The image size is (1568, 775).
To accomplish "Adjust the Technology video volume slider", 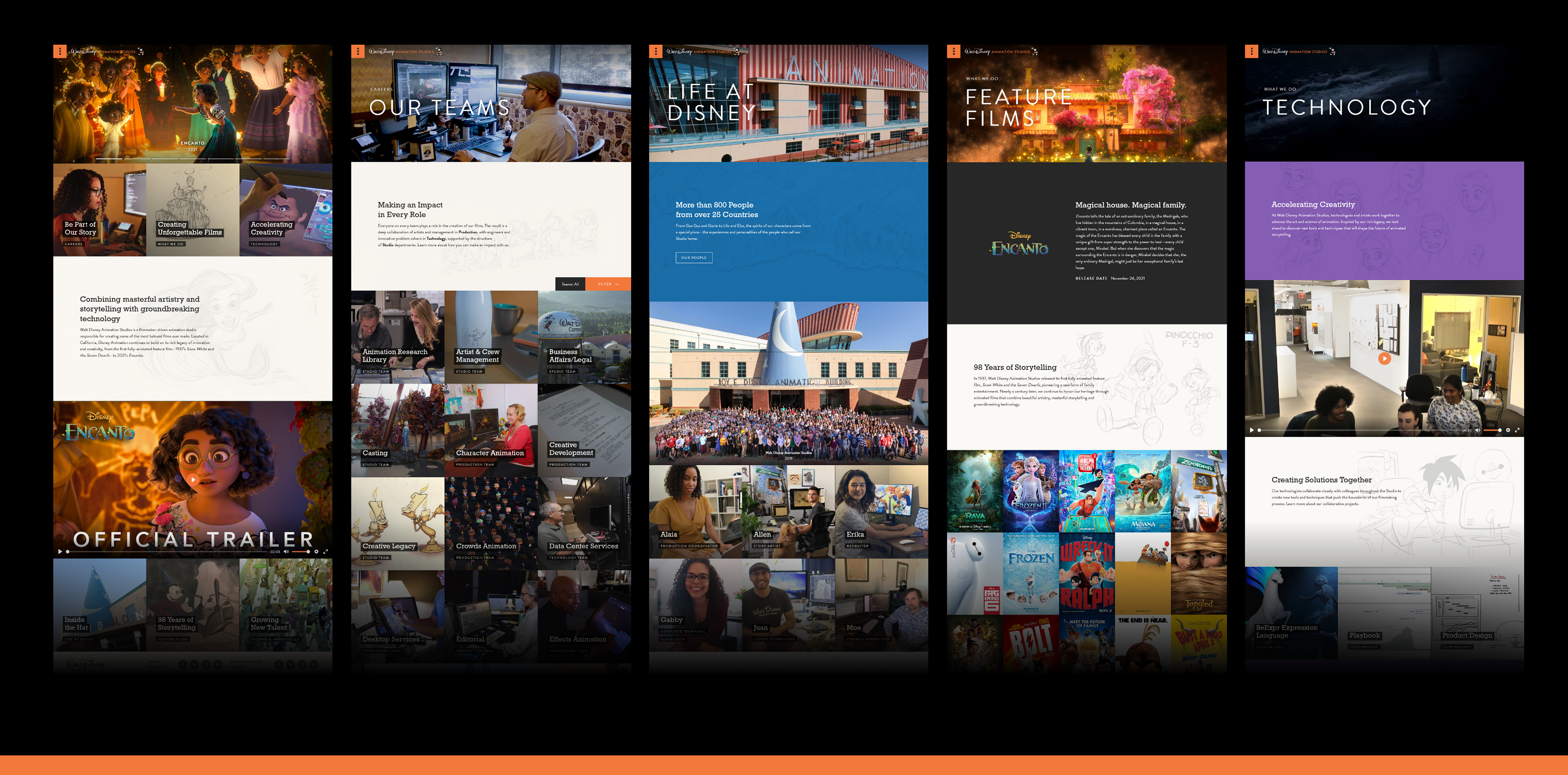I will pos(1492,430).
